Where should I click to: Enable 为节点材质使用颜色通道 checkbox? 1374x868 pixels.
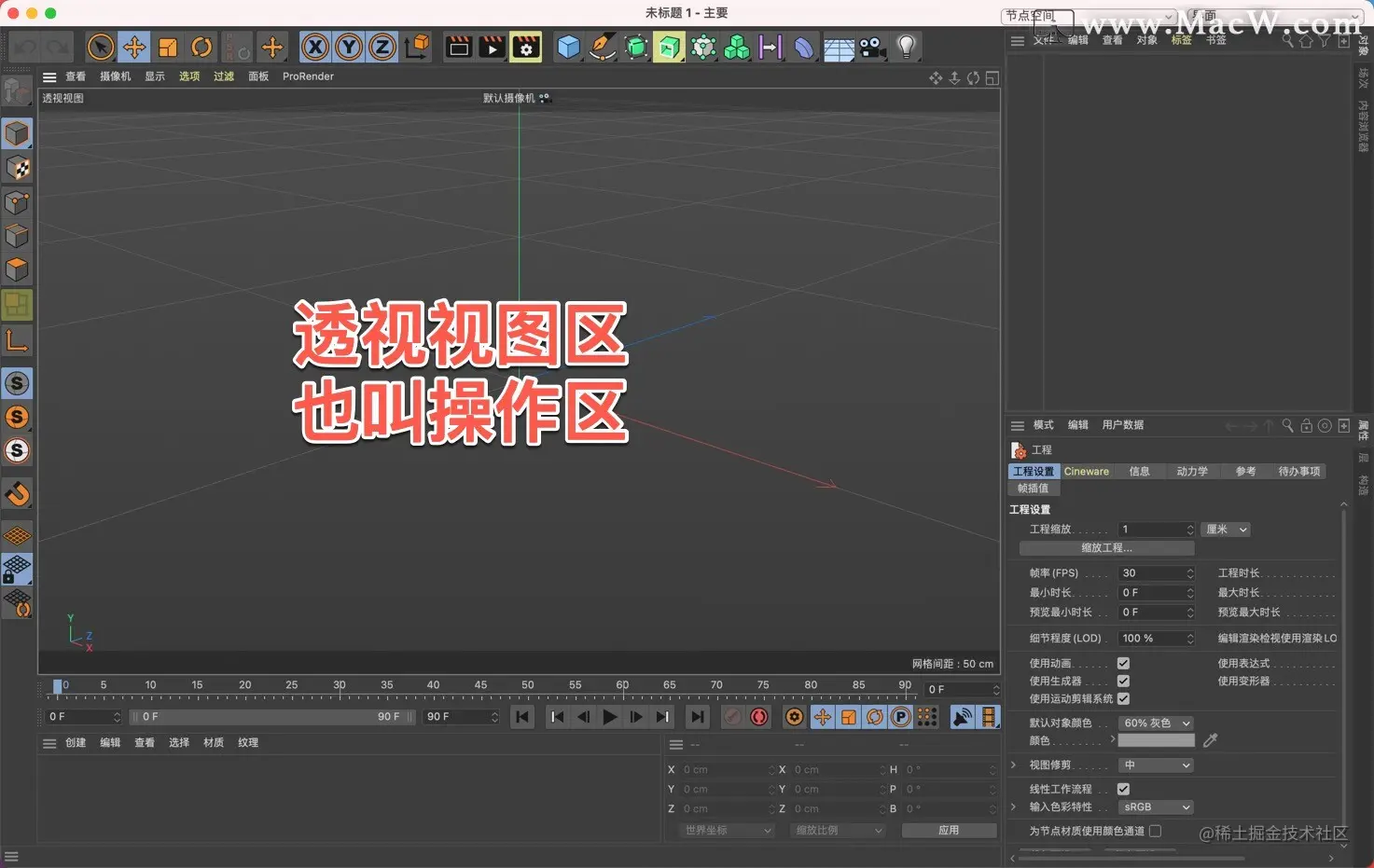pyautogui.click(x=1156, y=831)
